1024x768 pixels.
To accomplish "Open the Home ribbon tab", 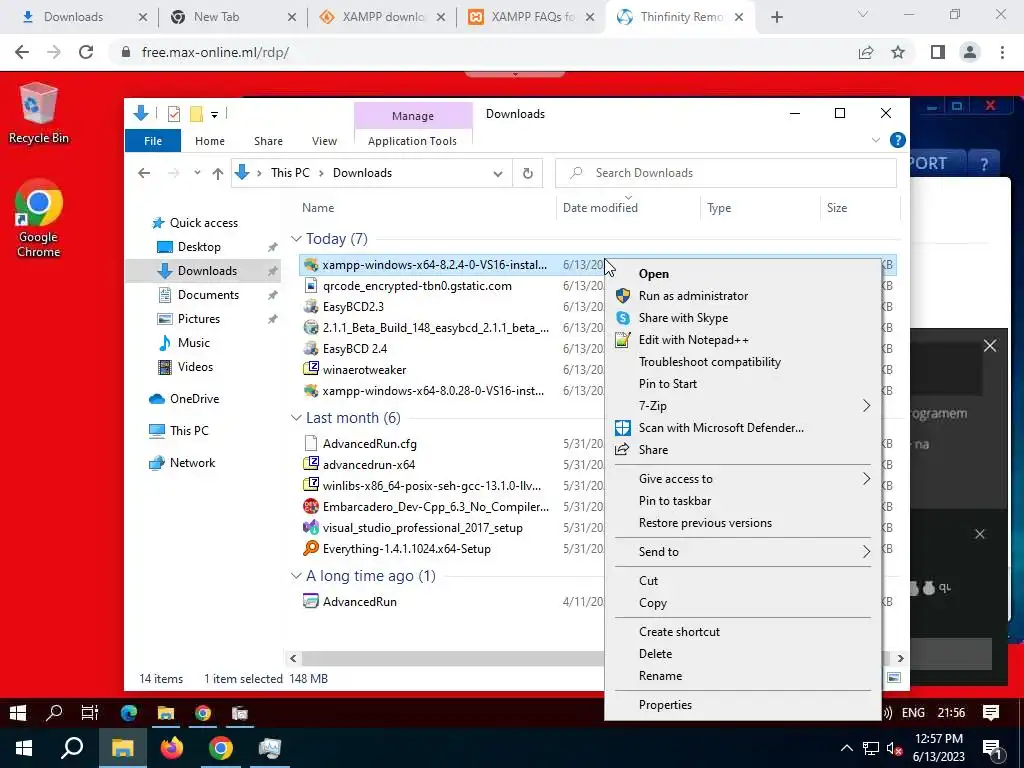I will 210,141.
